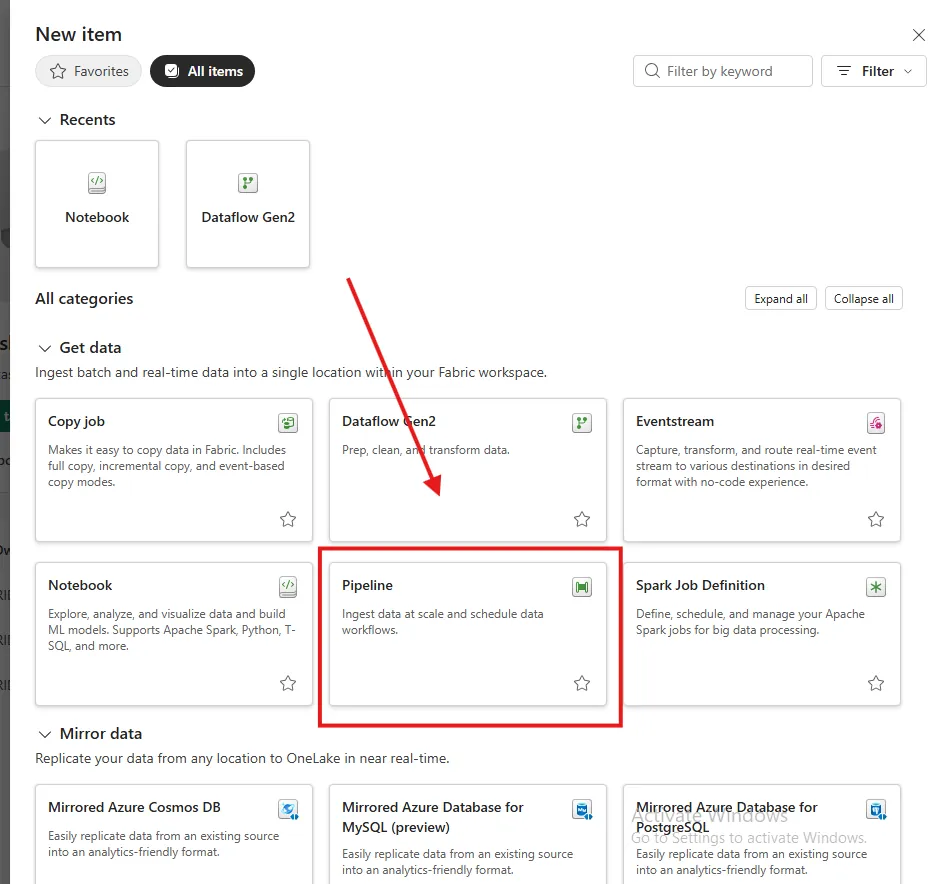Close the New item panel
Viewport: 939px width, 884px height.
pos(919,35)
